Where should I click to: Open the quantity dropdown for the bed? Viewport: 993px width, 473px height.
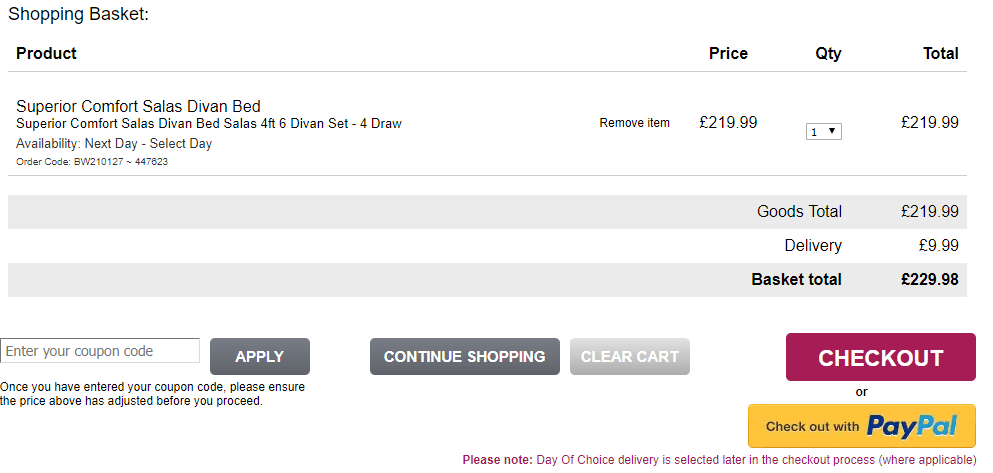(x=823, y=132)
